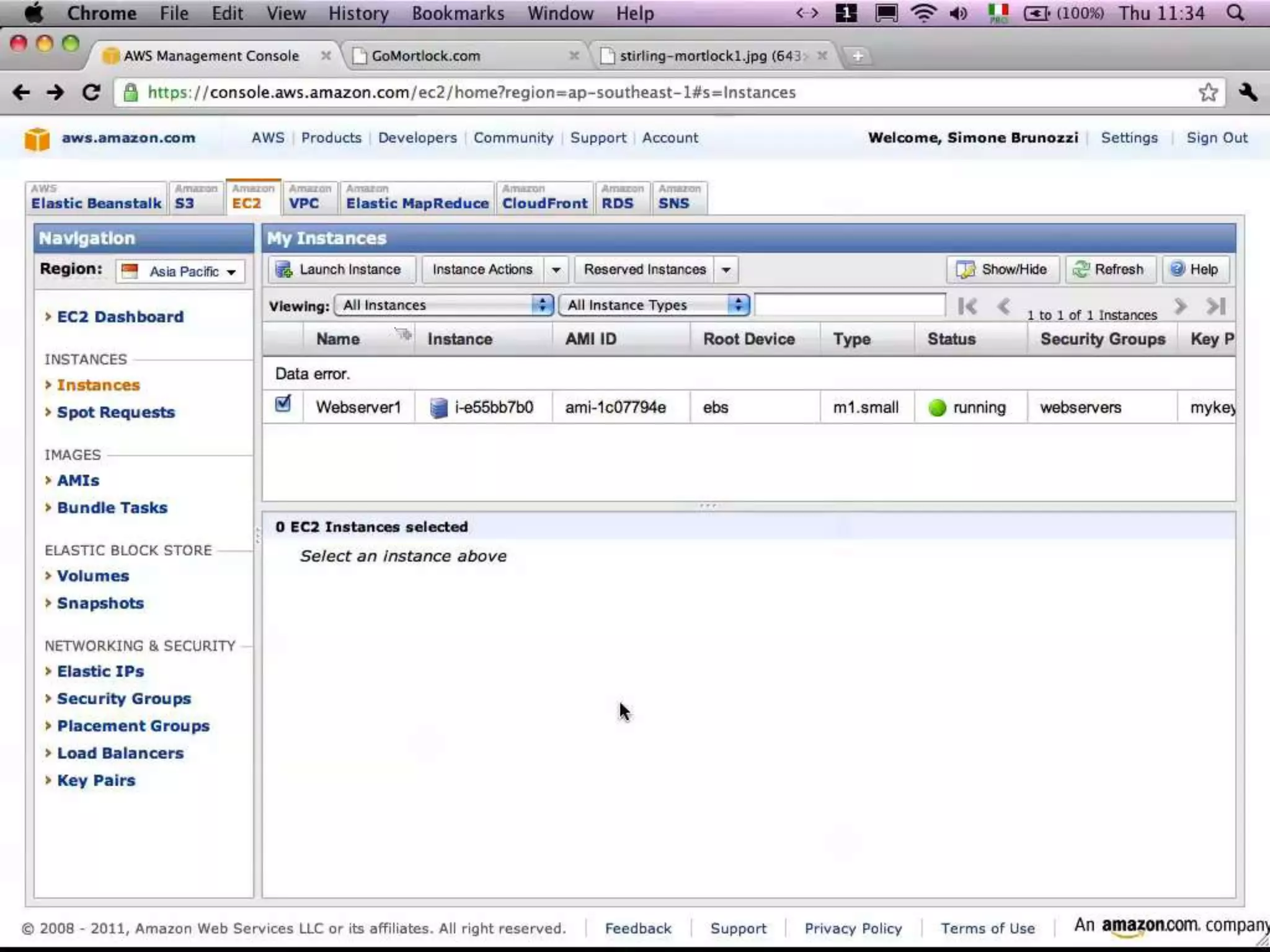Click the Help question mark button

1194,269
